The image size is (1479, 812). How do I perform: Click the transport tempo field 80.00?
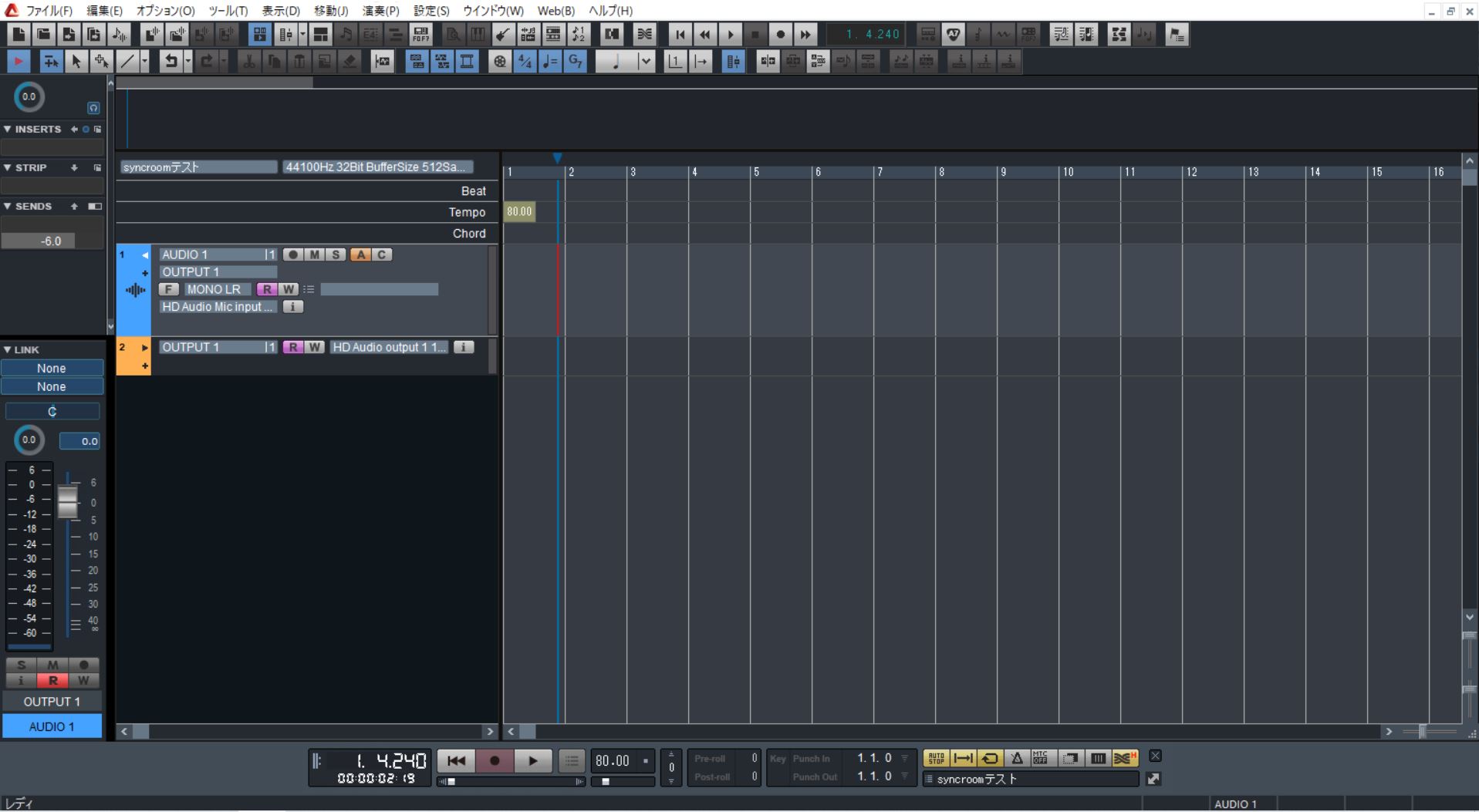pos(613,761)
